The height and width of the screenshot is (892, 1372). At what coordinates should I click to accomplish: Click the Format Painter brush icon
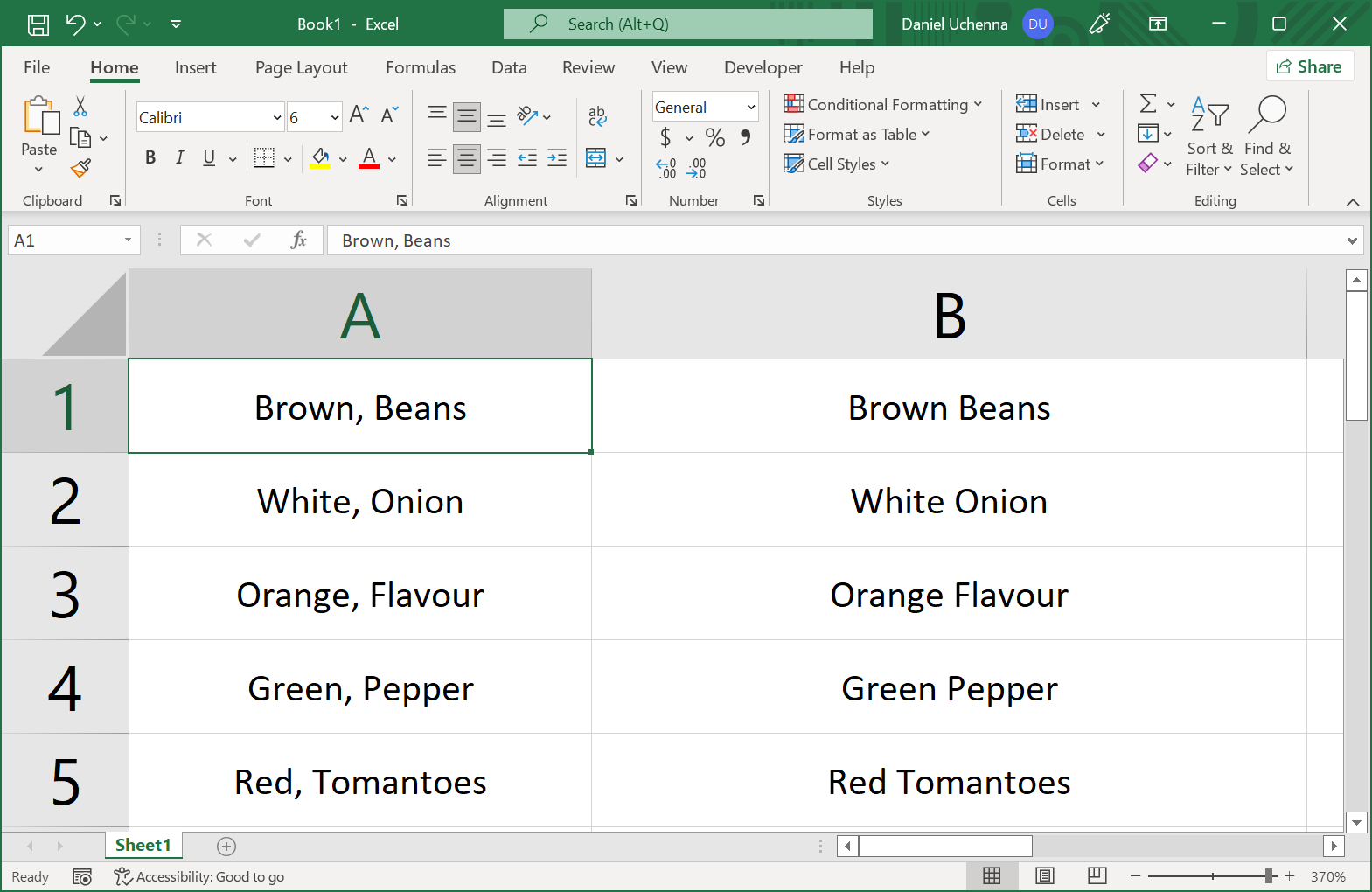[x=81, y=168]
